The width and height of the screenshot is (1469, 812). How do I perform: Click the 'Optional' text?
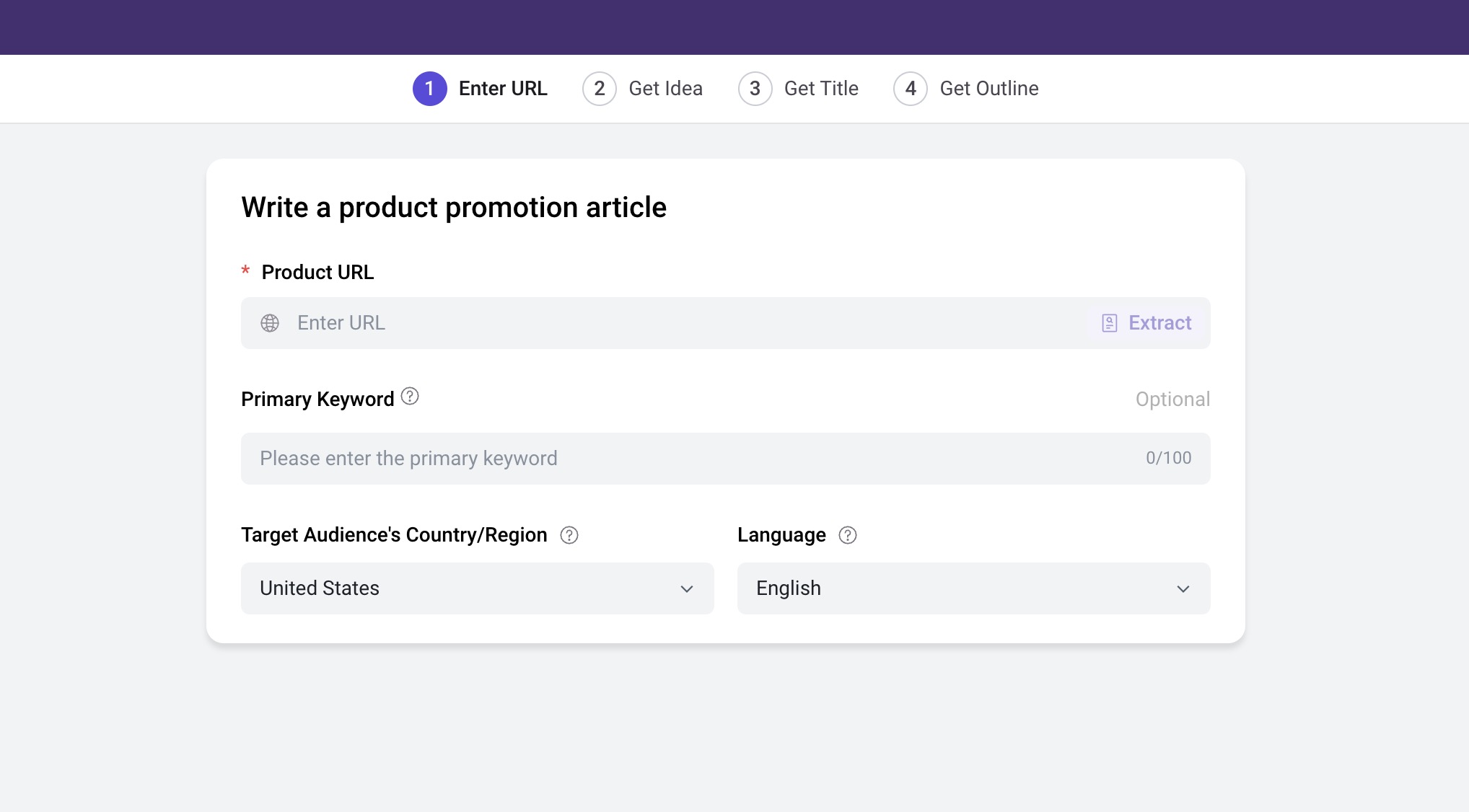(x=1173, y=400)
